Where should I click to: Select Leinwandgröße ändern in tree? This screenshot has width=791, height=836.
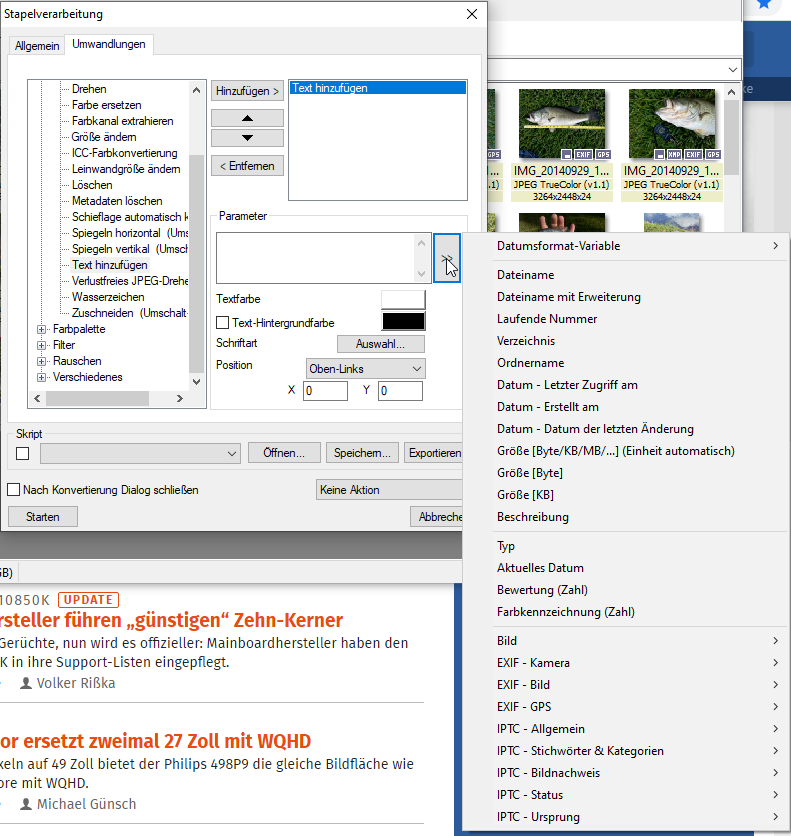point(126,169)
